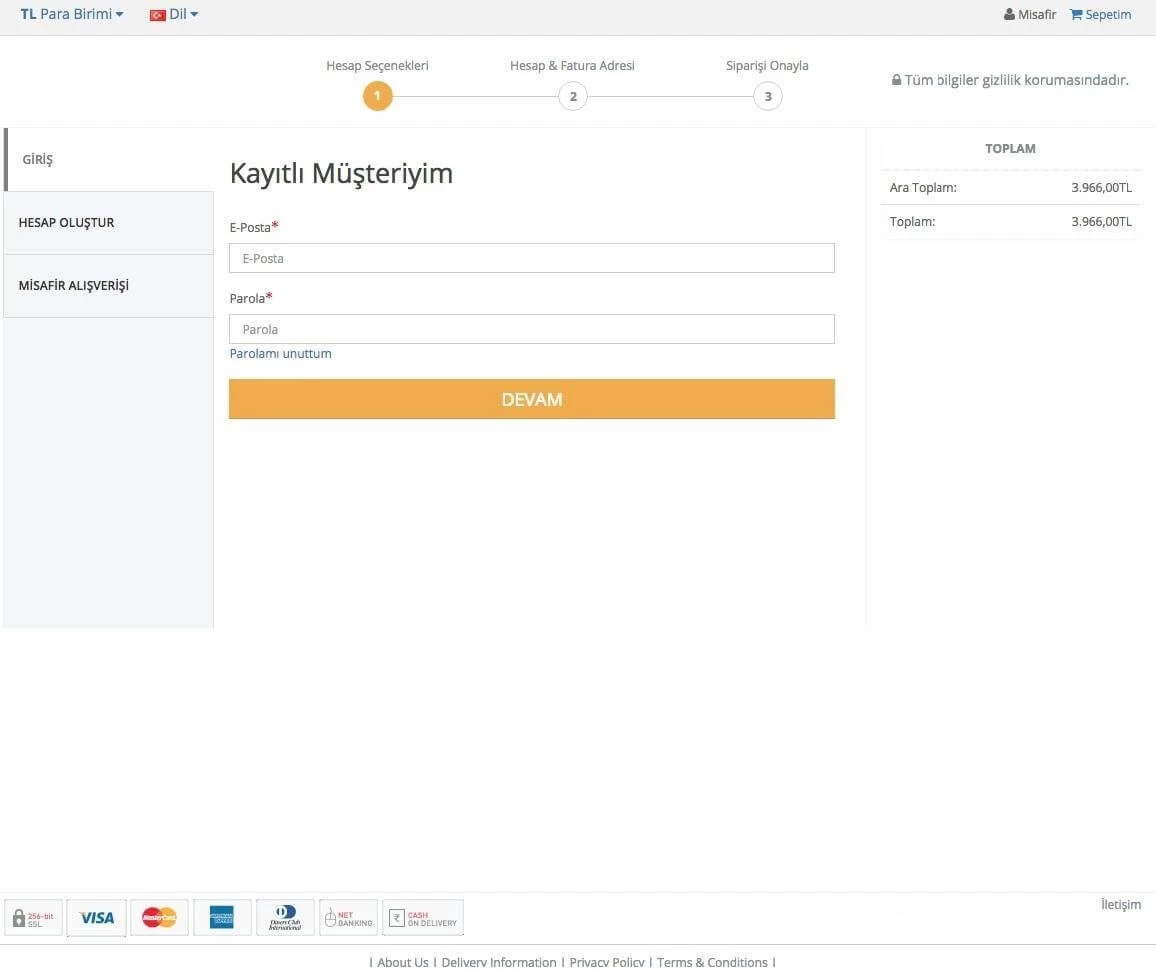Screen dimensions: 1156x972
Task: Open the Dil language dropdown
Action: point(174,13)
